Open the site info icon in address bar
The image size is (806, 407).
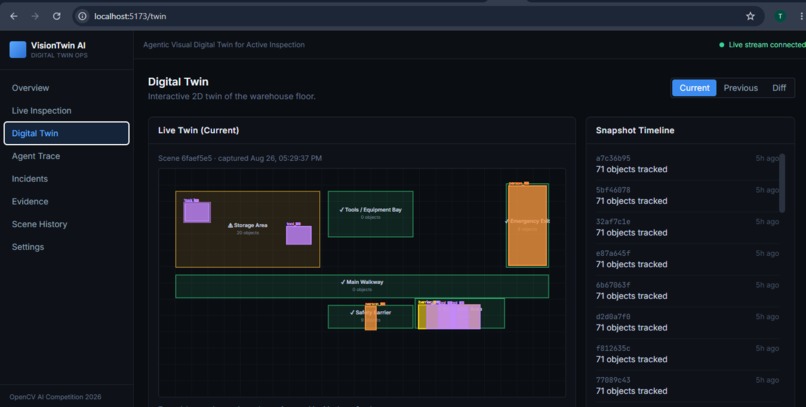(82, 16)
